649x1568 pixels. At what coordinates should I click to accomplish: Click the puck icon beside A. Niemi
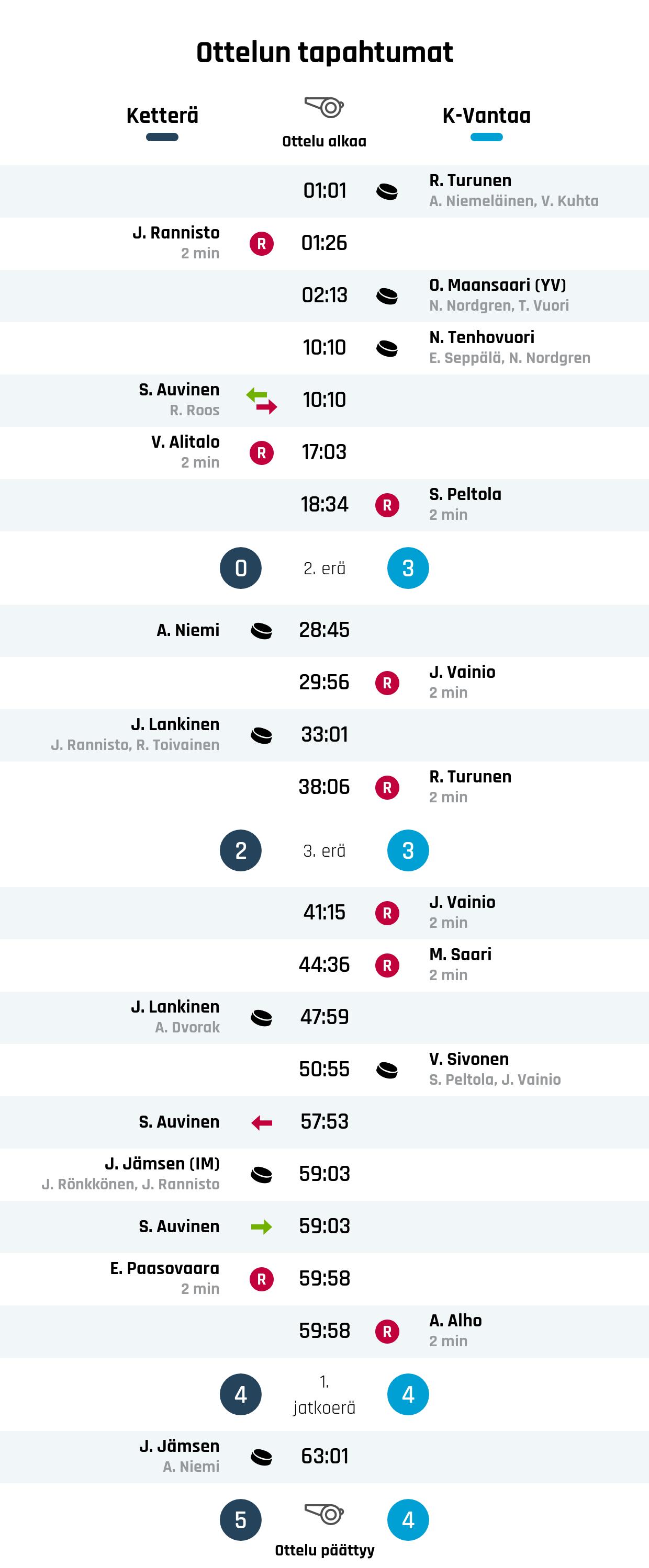point(261,631)
